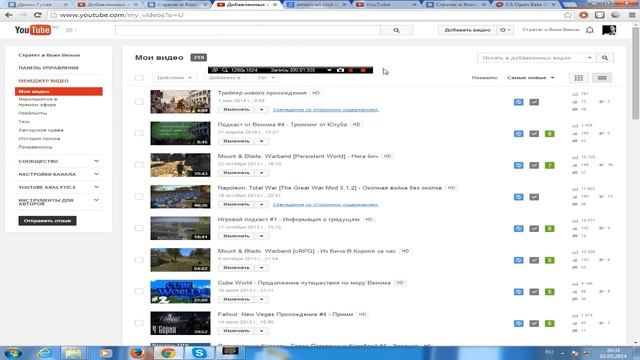The image size is (640, 360).
Task: Select the Подкаст от Венома #4 checkbox
Action: (x=139, y=133)
